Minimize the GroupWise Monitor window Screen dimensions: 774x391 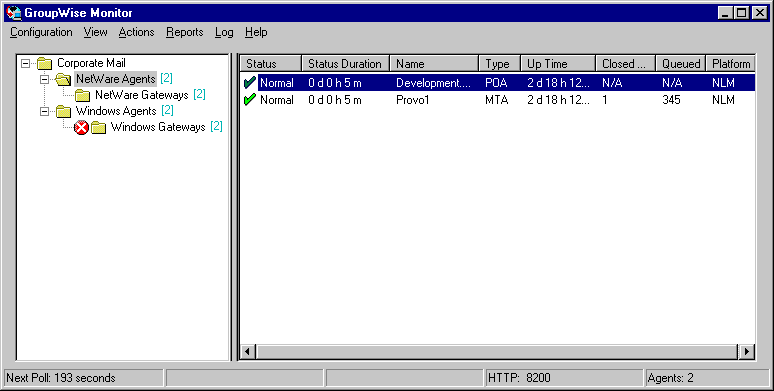[x=725, y=13]
